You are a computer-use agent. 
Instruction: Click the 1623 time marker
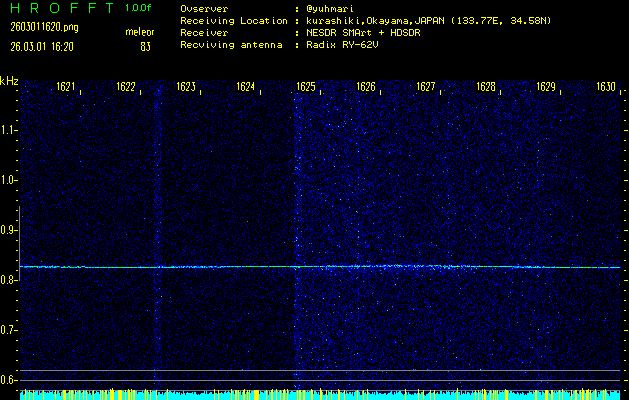coord(186,86)
